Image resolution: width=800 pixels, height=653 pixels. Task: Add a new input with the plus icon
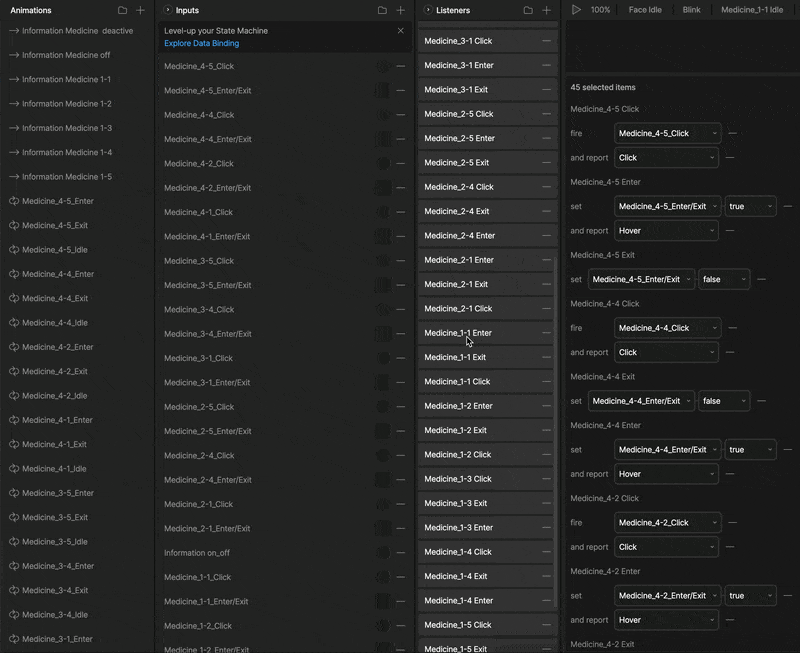tap(401, 10)
